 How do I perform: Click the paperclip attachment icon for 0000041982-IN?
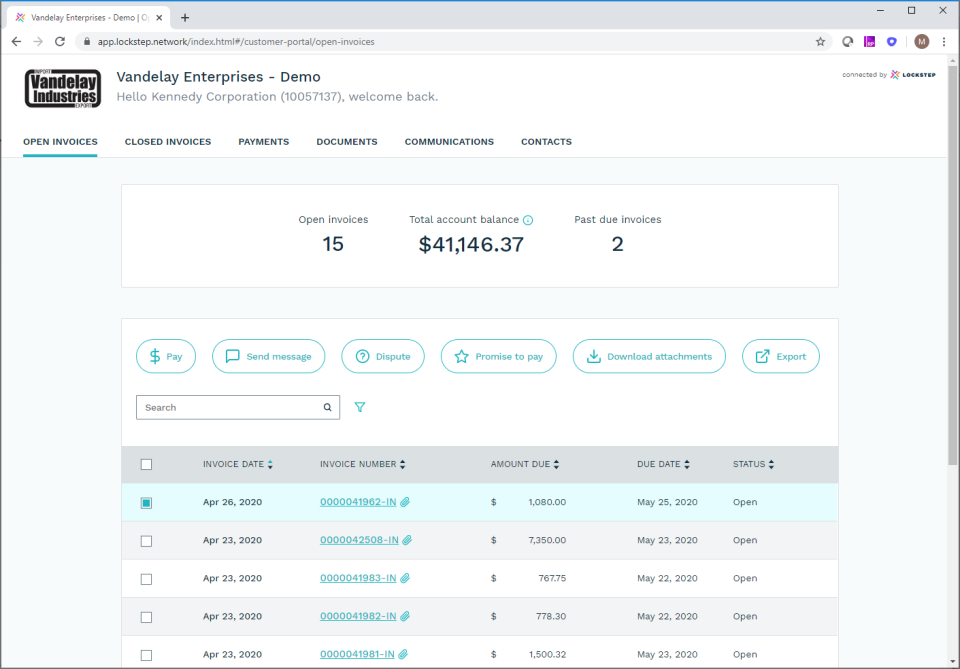[x=405, y=616]
